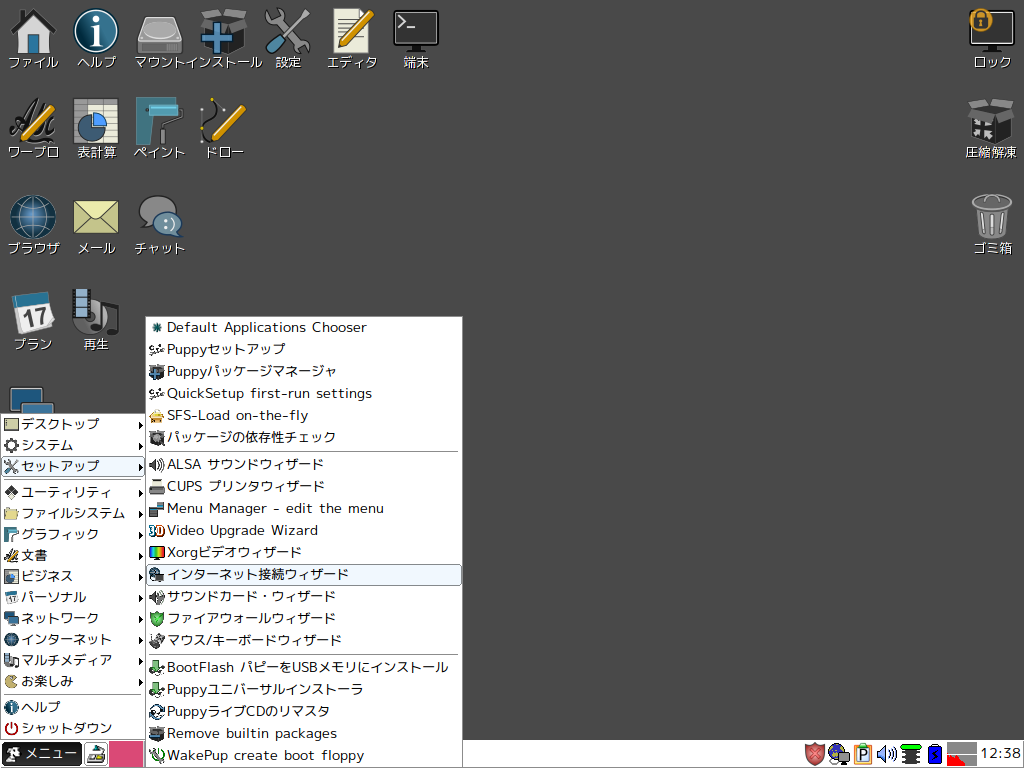Screen dimensions: 1024x768
Task: Select Video Upgrade Wizard
Action: coord(304,530)
